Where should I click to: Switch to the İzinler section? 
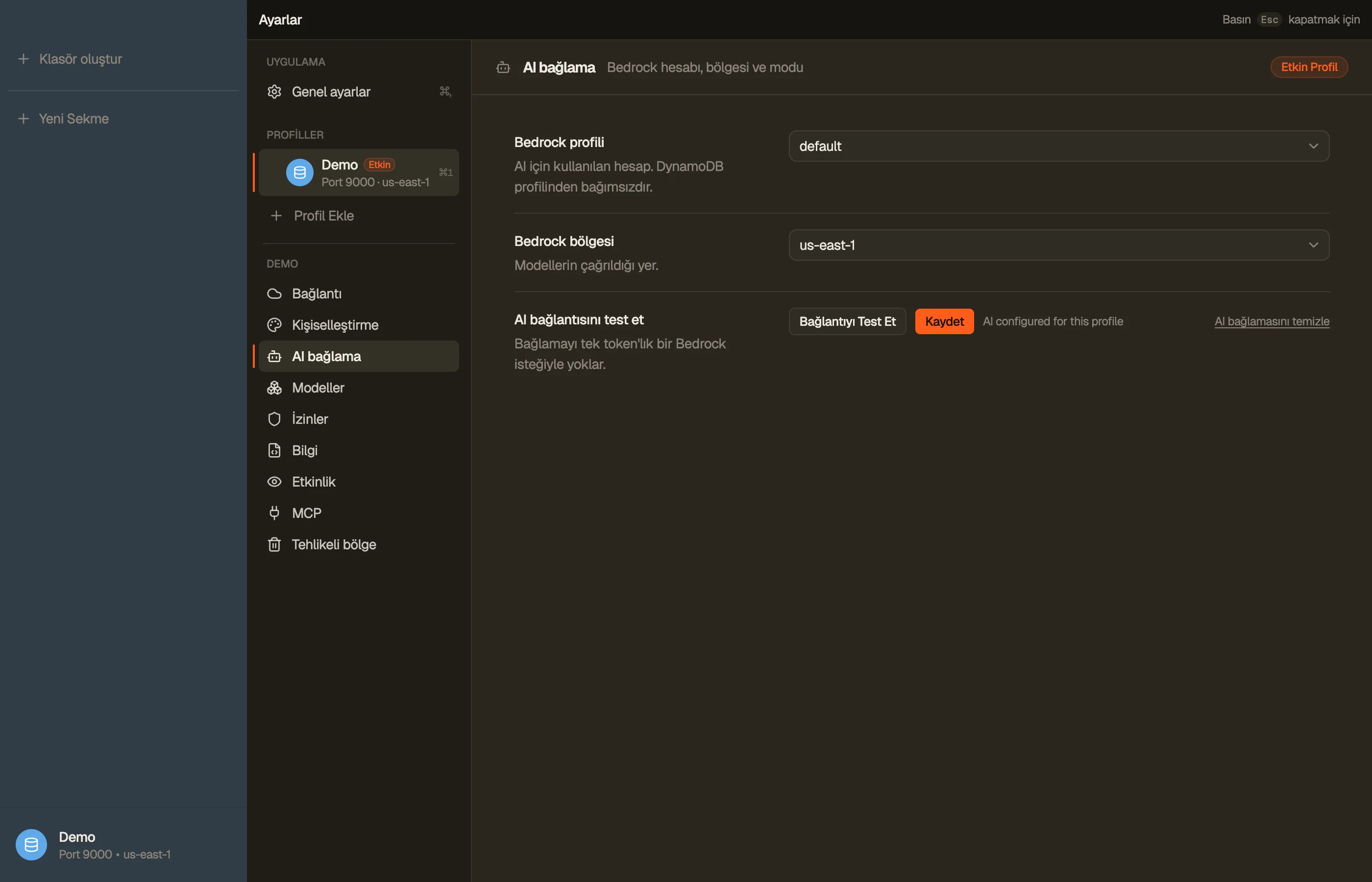[x=359, y=419]
